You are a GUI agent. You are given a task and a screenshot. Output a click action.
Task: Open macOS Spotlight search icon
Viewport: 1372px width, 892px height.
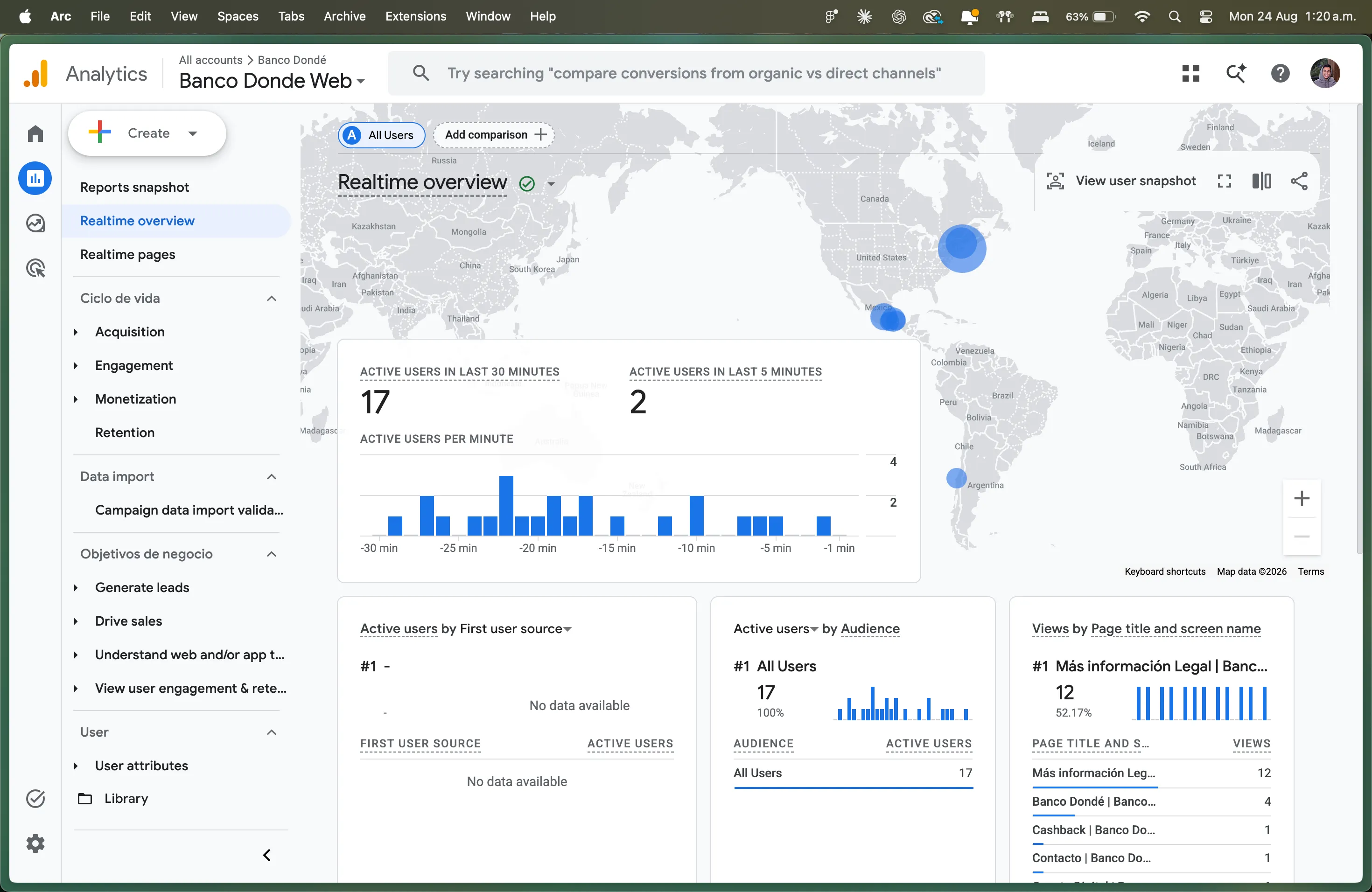pos(1174,16)
